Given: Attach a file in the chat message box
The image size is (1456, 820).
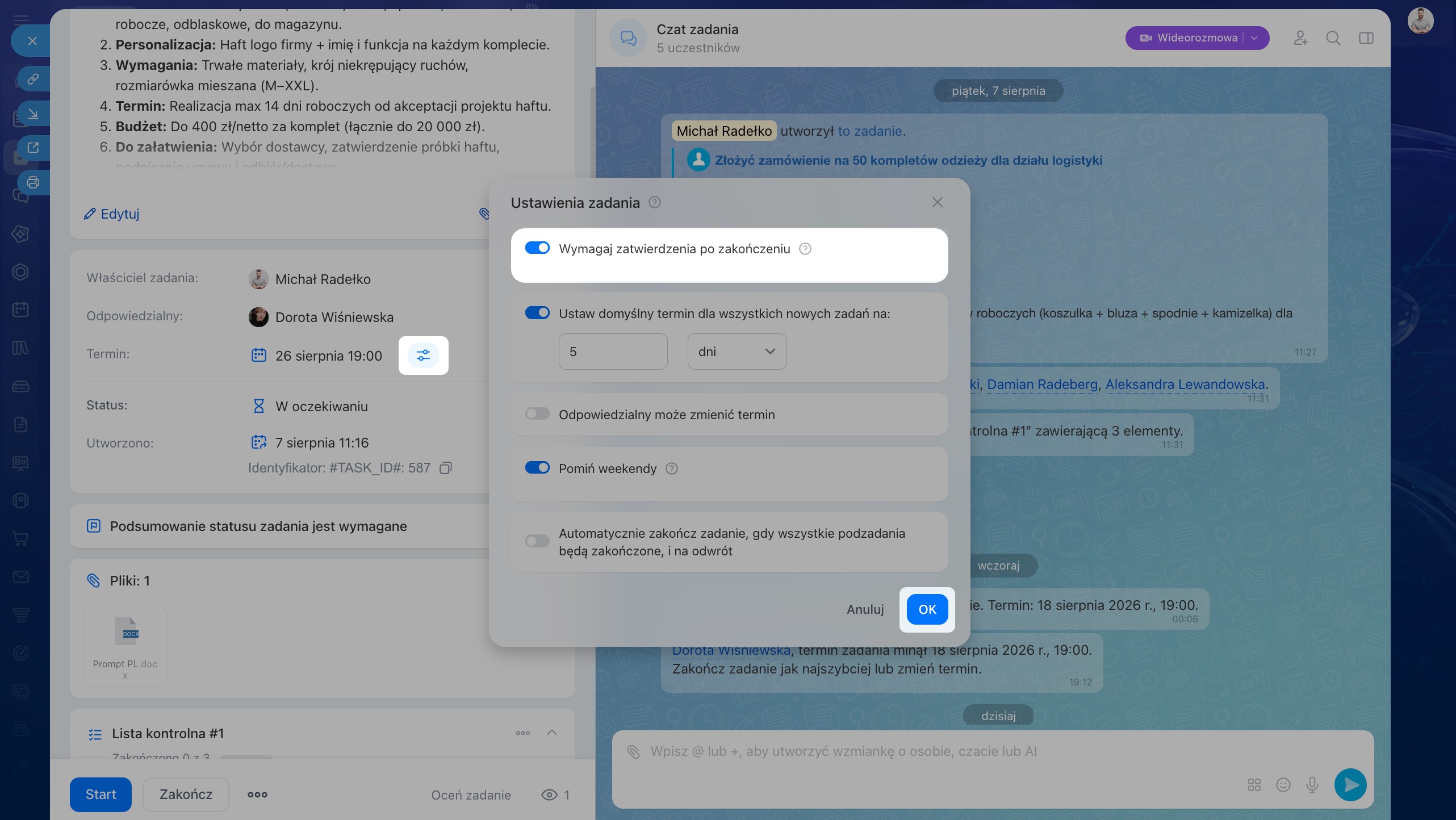Looking at the screenshot, I should 633,752.
